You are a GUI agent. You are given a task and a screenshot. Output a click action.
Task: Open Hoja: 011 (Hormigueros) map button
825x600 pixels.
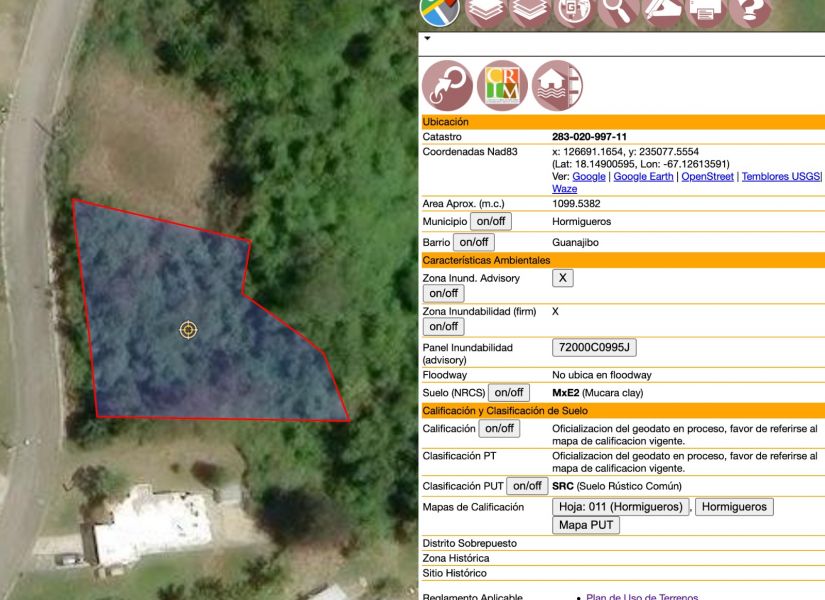click(621, 507)
